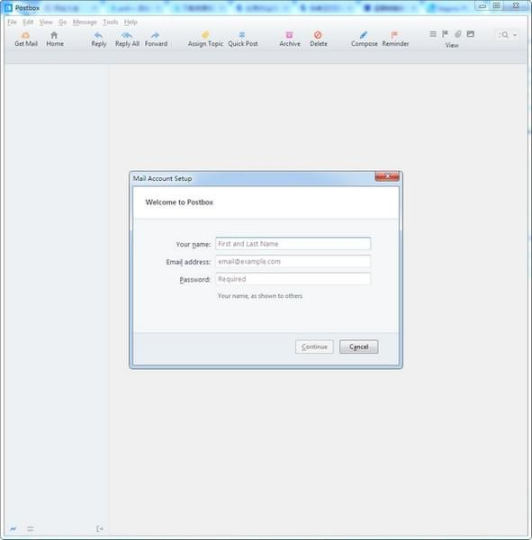Click the 'View' label under toolbar icons

(452, 45)
